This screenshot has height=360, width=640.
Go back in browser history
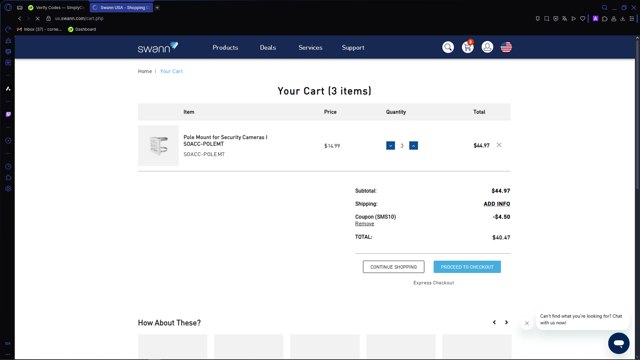tap(20, 18)
